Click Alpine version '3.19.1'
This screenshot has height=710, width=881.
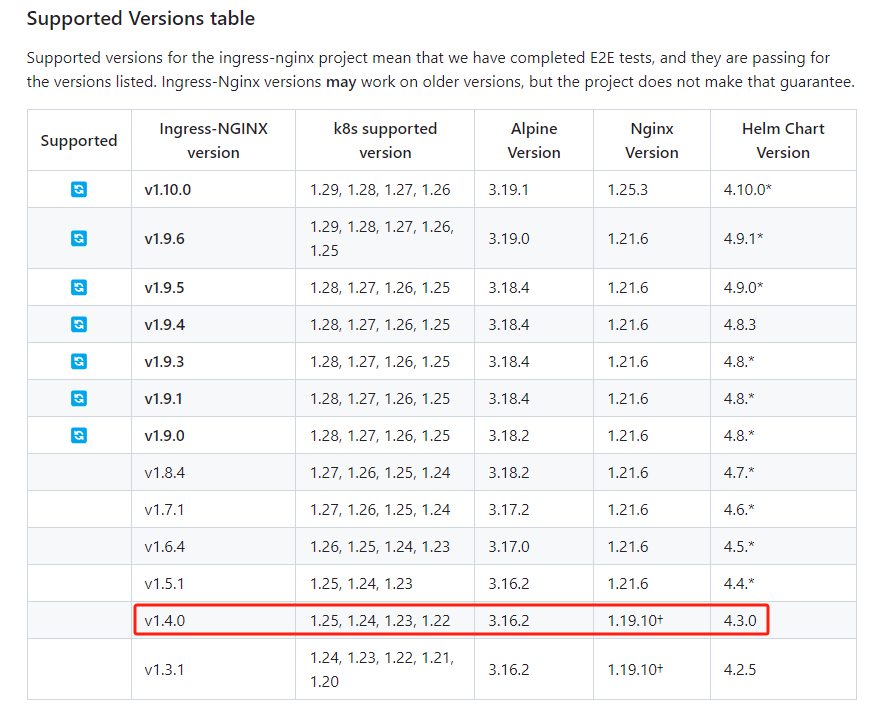(508, 190)
